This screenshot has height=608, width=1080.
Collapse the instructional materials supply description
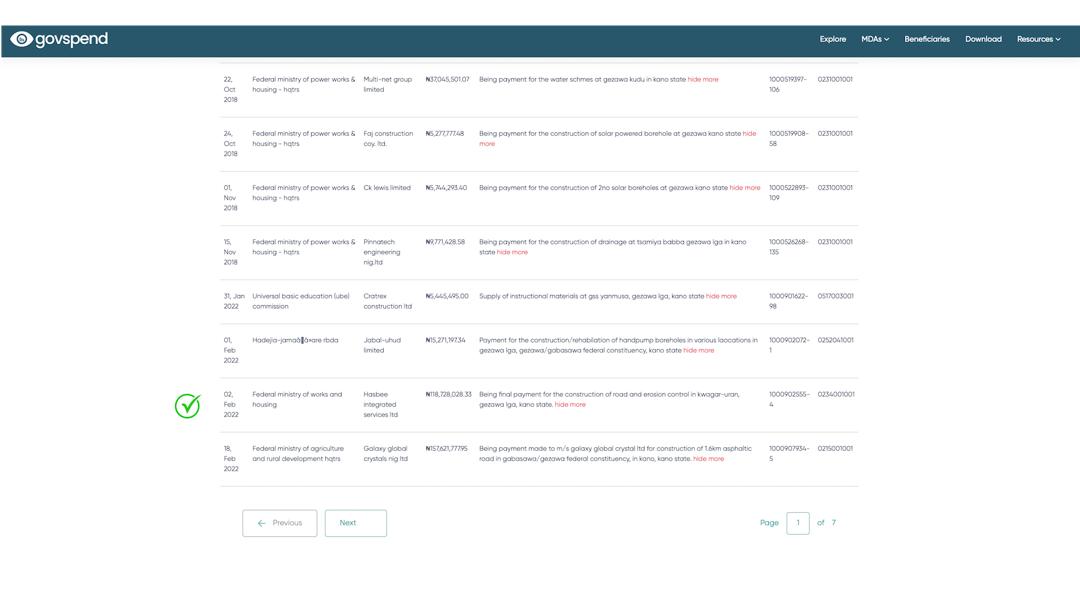[721, 297]
